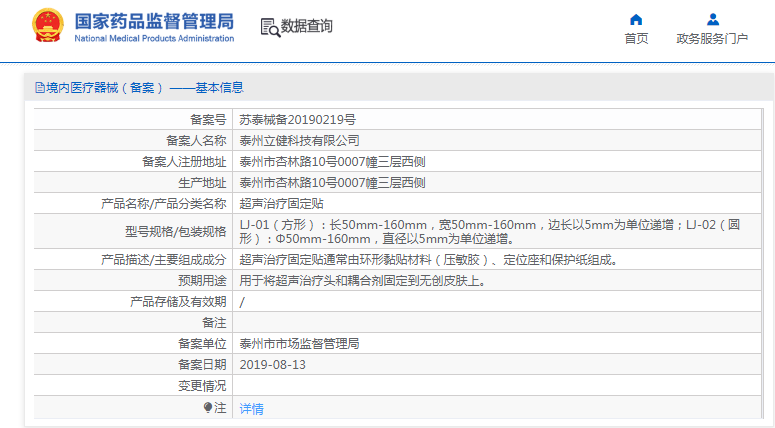The height and width of the screenshot is (428, 775).
Task: Click the 首页 home icon
Action: pos(636,19)
